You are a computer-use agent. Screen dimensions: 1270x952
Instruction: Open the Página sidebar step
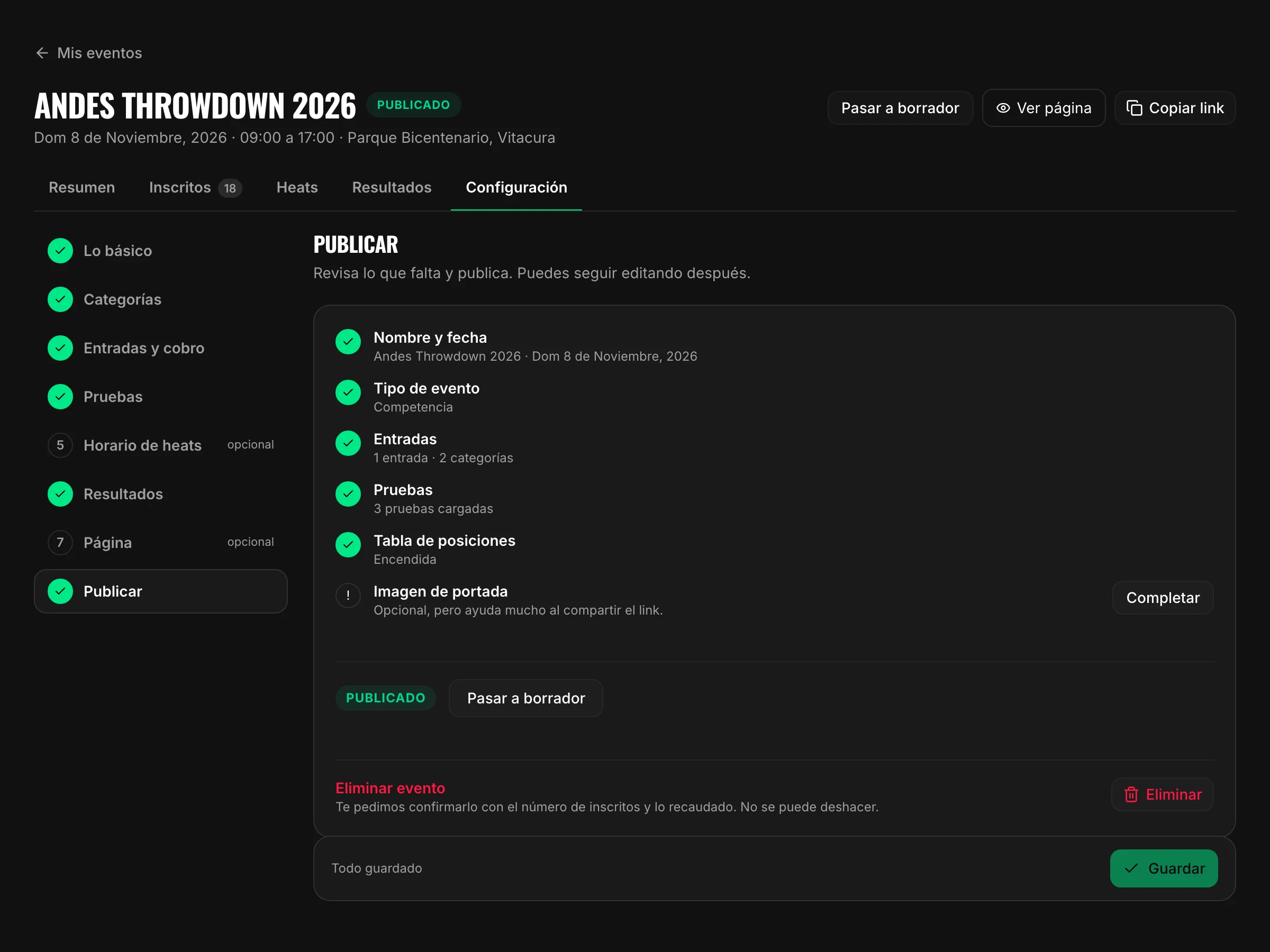click(x=161, y=543)
